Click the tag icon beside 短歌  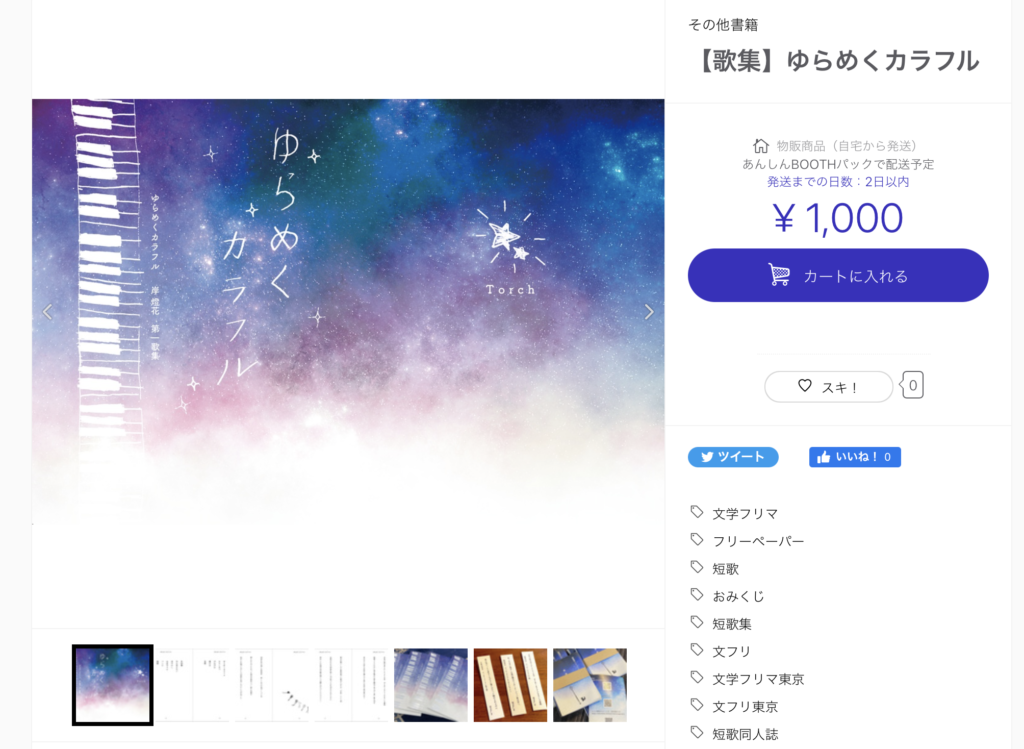pyautogui.click(x=697, y=567)
